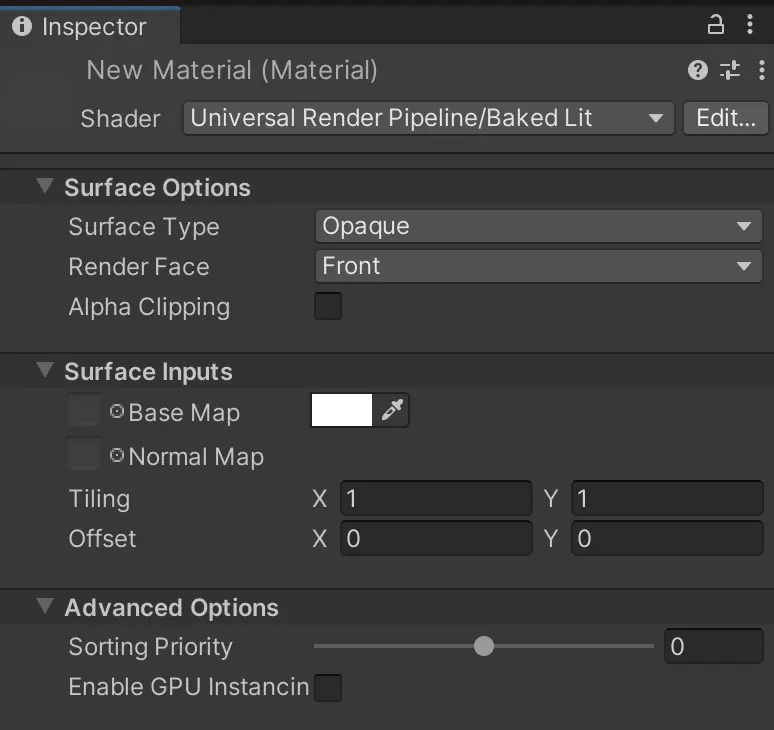Screen dimensions: 774x730
Task: Enable the Alpha Clipping checkbox
Action: (328, 306)
